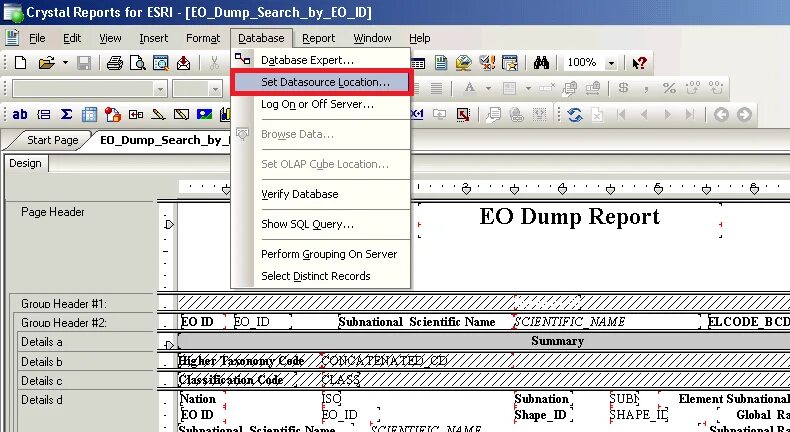This screenshot has height=432, width=790.
Task: Open the font name combo box
Action: [x=90, y=89]
